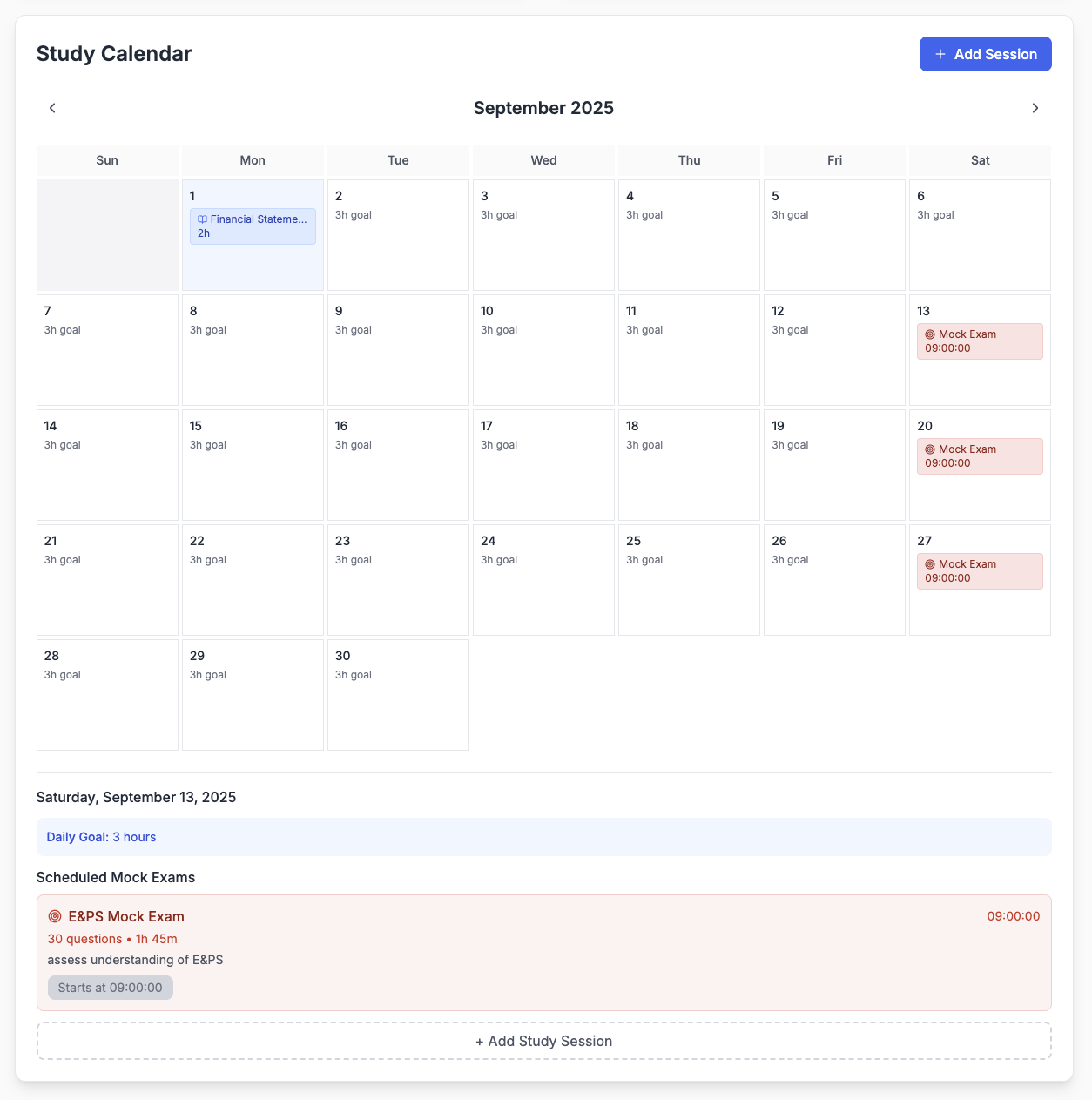This screenshot has height=1100, width=1092.
Task: Click the Add Study Session dashed button
Action: (543, 1041)
